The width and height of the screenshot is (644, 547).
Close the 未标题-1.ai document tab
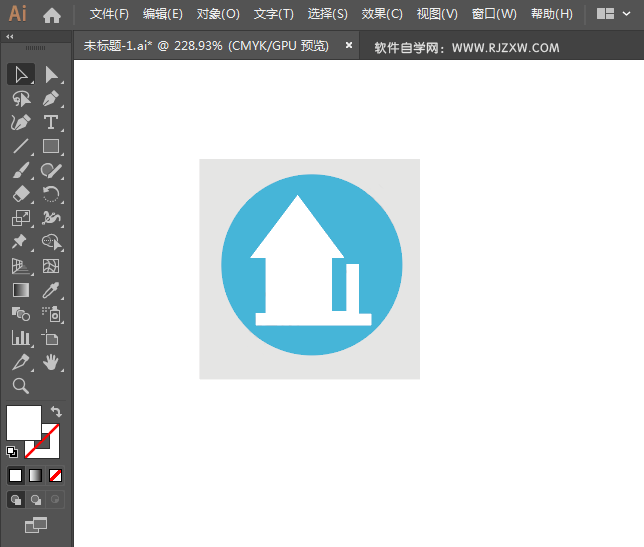[x=349, y=45]
